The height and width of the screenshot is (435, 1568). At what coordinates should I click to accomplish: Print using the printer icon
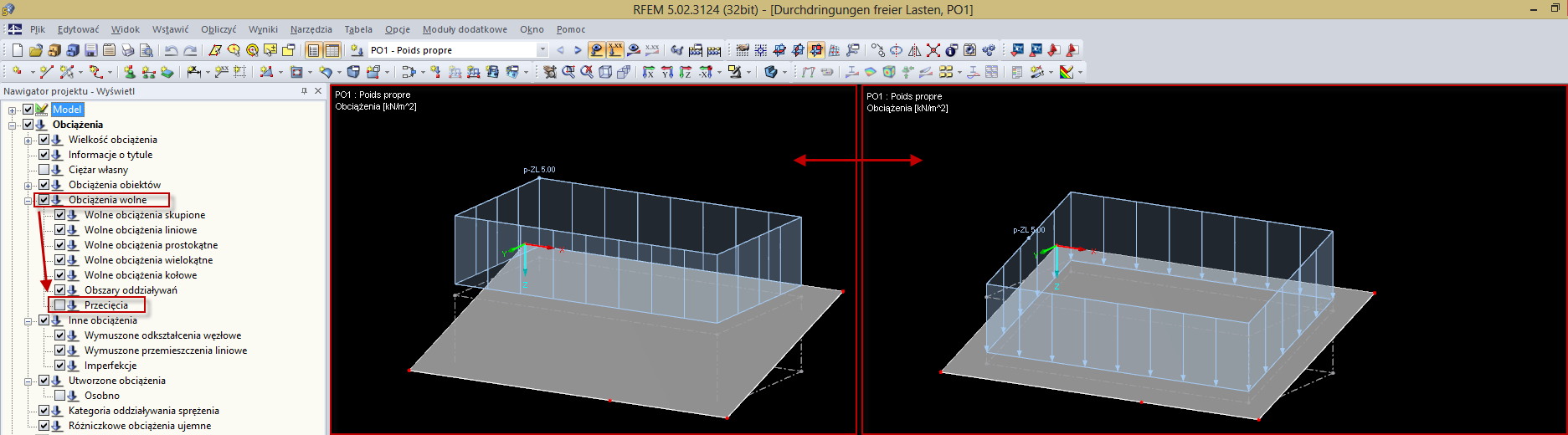128,50
